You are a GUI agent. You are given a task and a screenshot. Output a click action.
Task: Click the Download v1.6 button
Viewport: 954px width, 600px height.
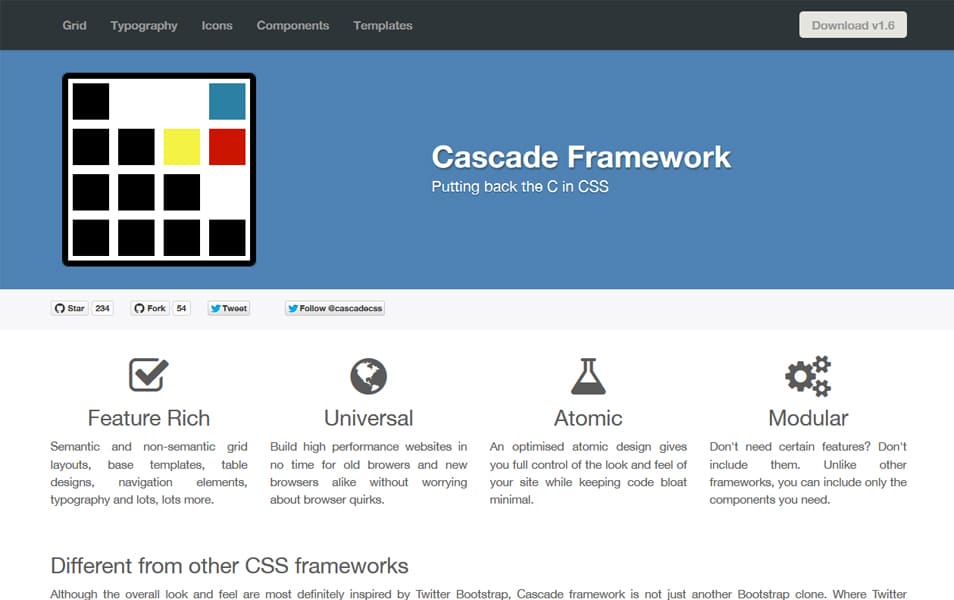click(852, 25)
